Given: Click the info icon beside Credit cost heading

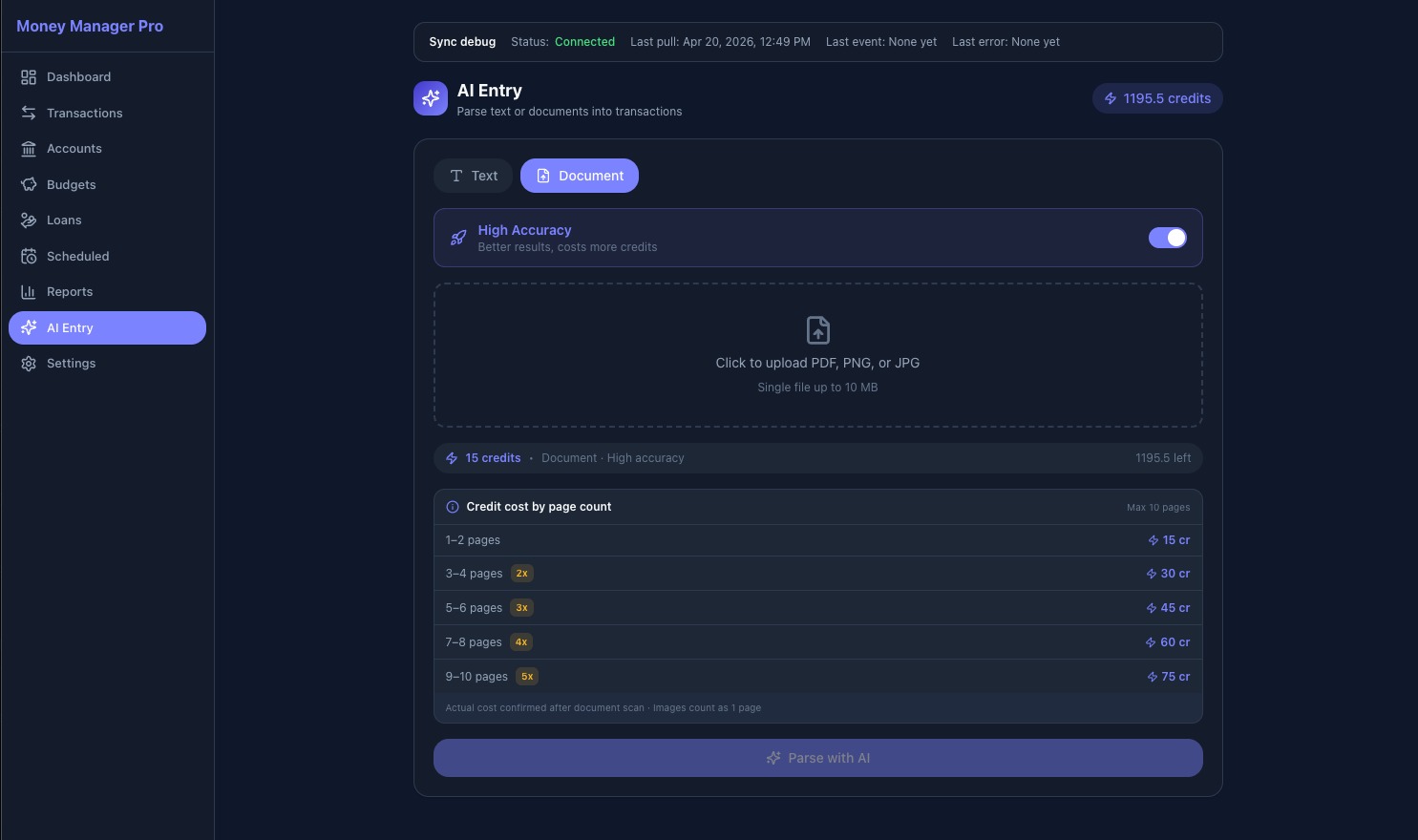Looking at the screenshot, I should [453, 507].
